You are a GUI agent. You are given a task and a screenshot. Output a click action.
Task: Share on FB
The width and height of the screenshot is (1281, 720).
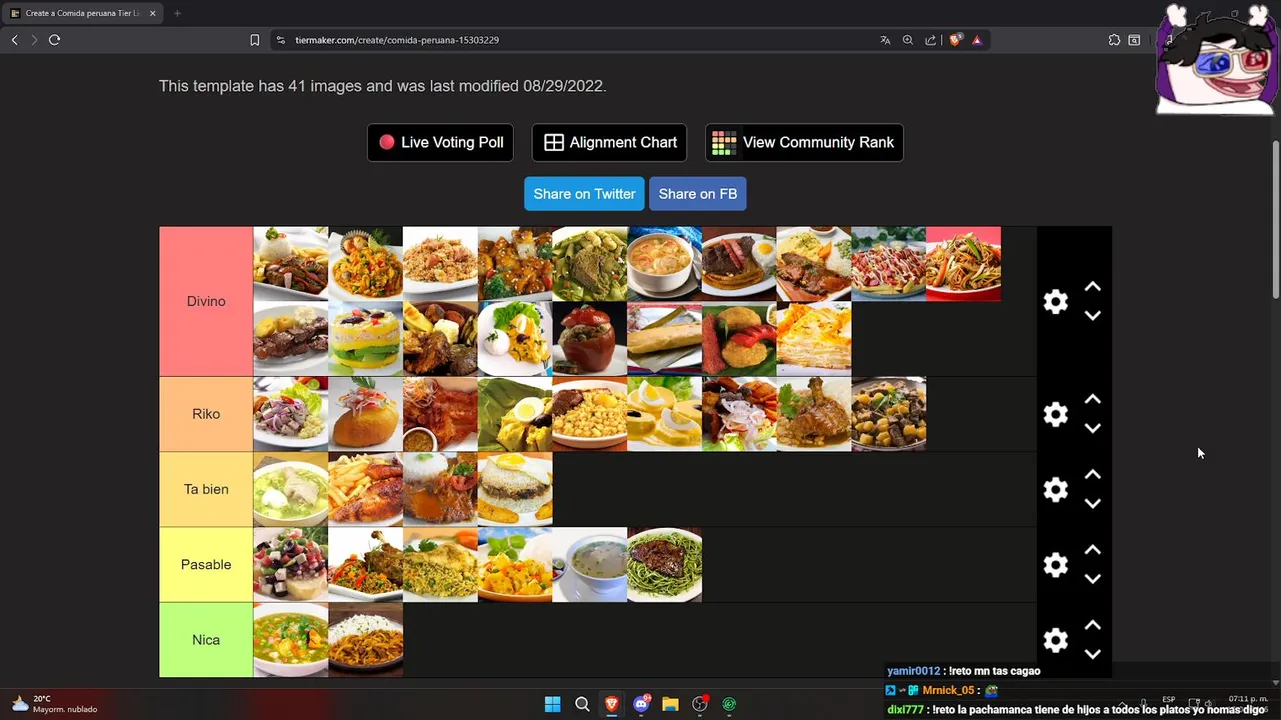[x=698, y=194]
